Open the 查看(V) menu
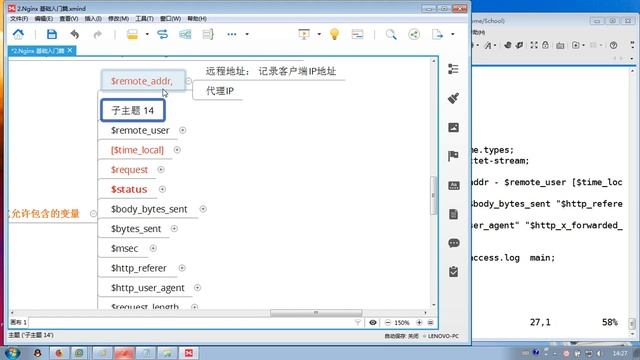 tap(69, 19)
